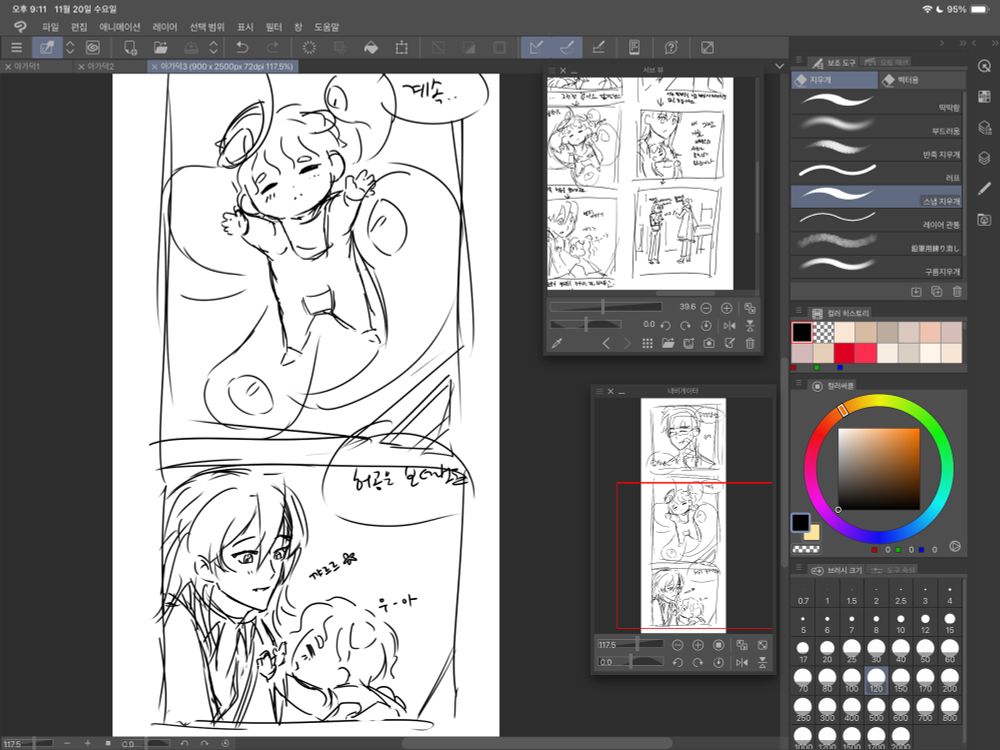Viewport: 1000px width, 750px height.
Task: Toggle the Clip Studio sync eye icon
Action: pos(93,48)
